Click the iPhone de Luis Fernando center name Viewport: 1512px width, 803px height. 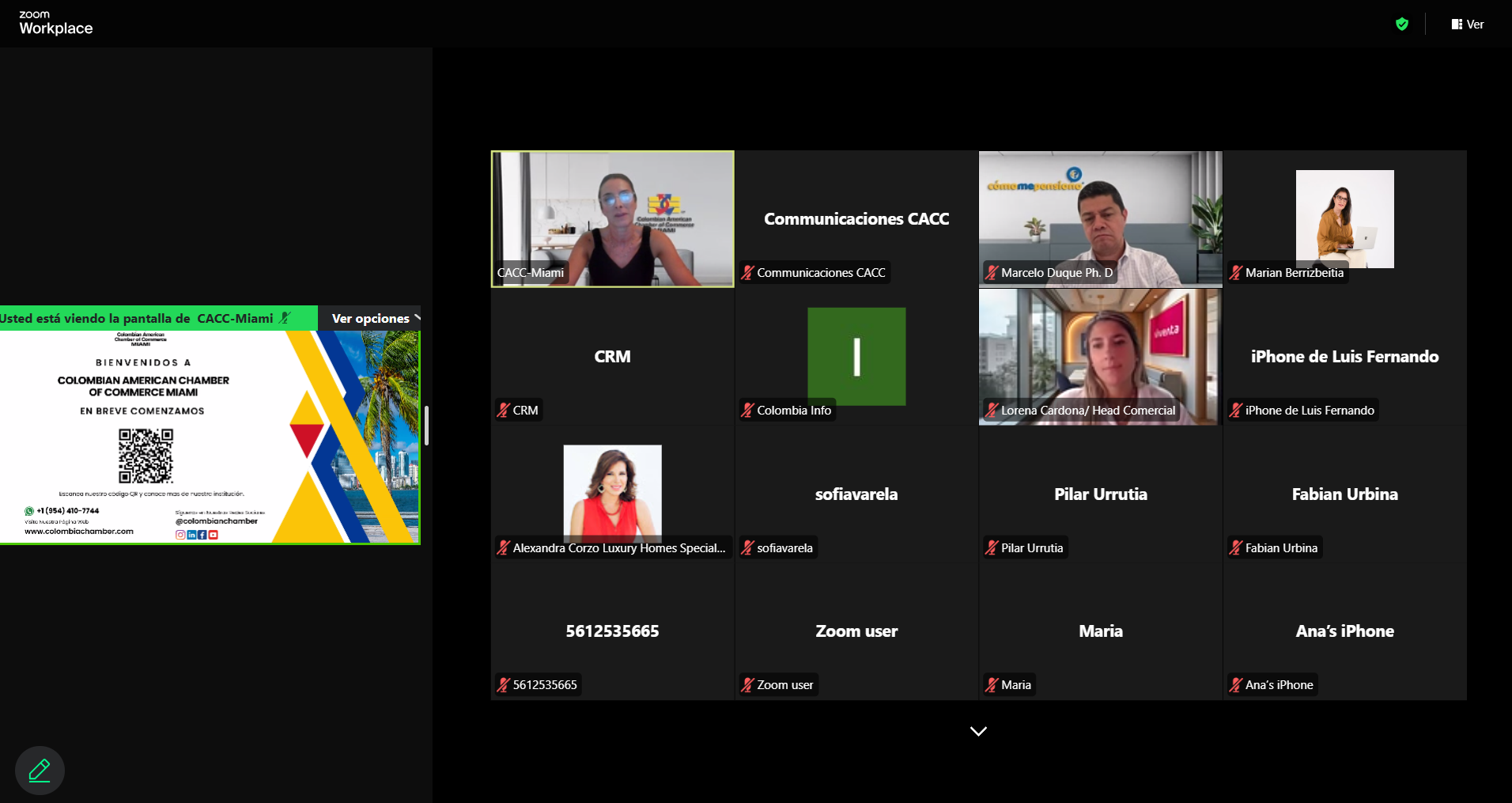1344,357
